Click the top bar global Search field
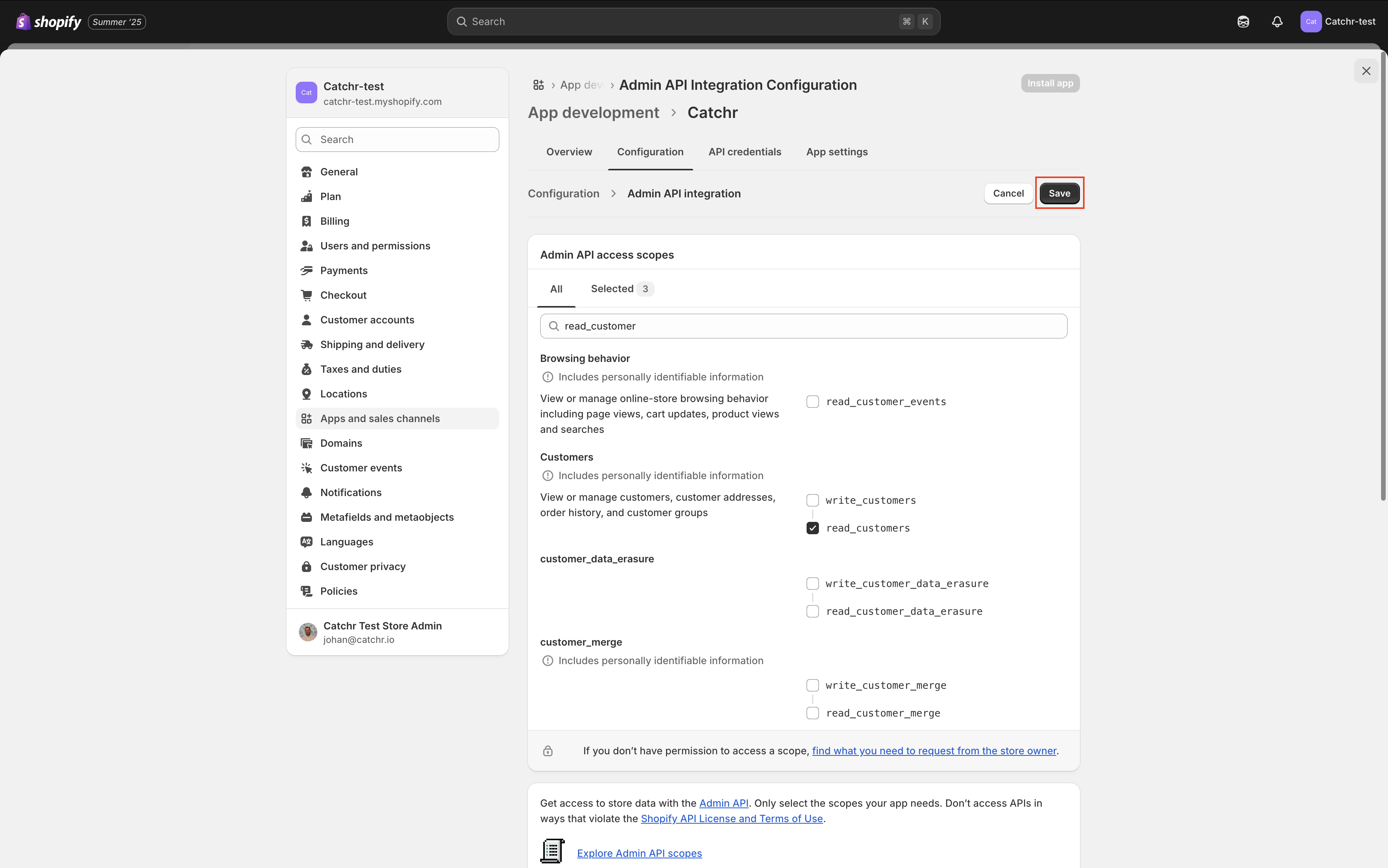Image resolution: width=1388 pixels, height=868 pixels. pyautogui.click(x=693, y=22)
